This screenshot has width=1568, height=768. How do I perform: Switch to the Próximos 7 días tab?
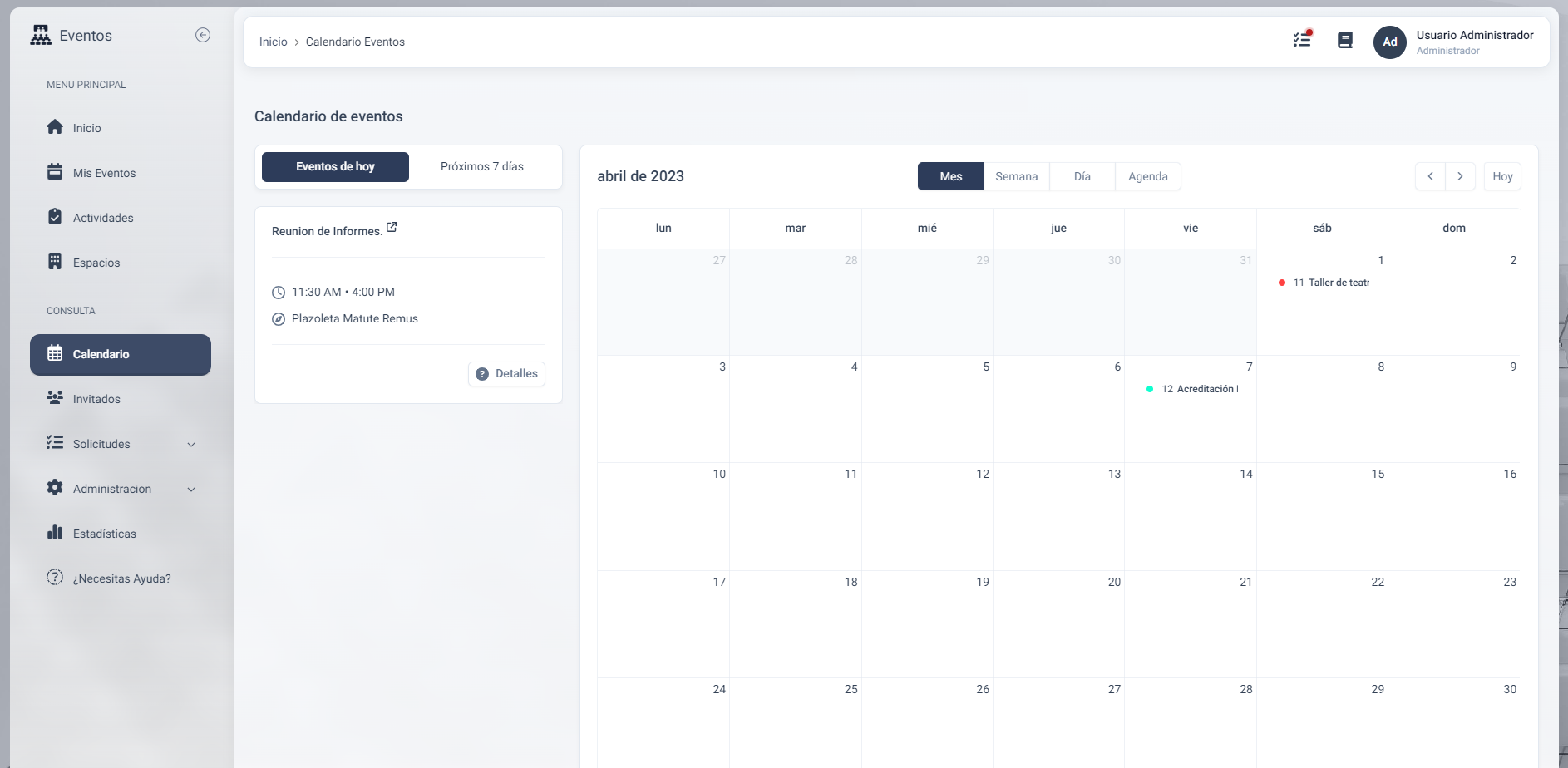(481, 166)
